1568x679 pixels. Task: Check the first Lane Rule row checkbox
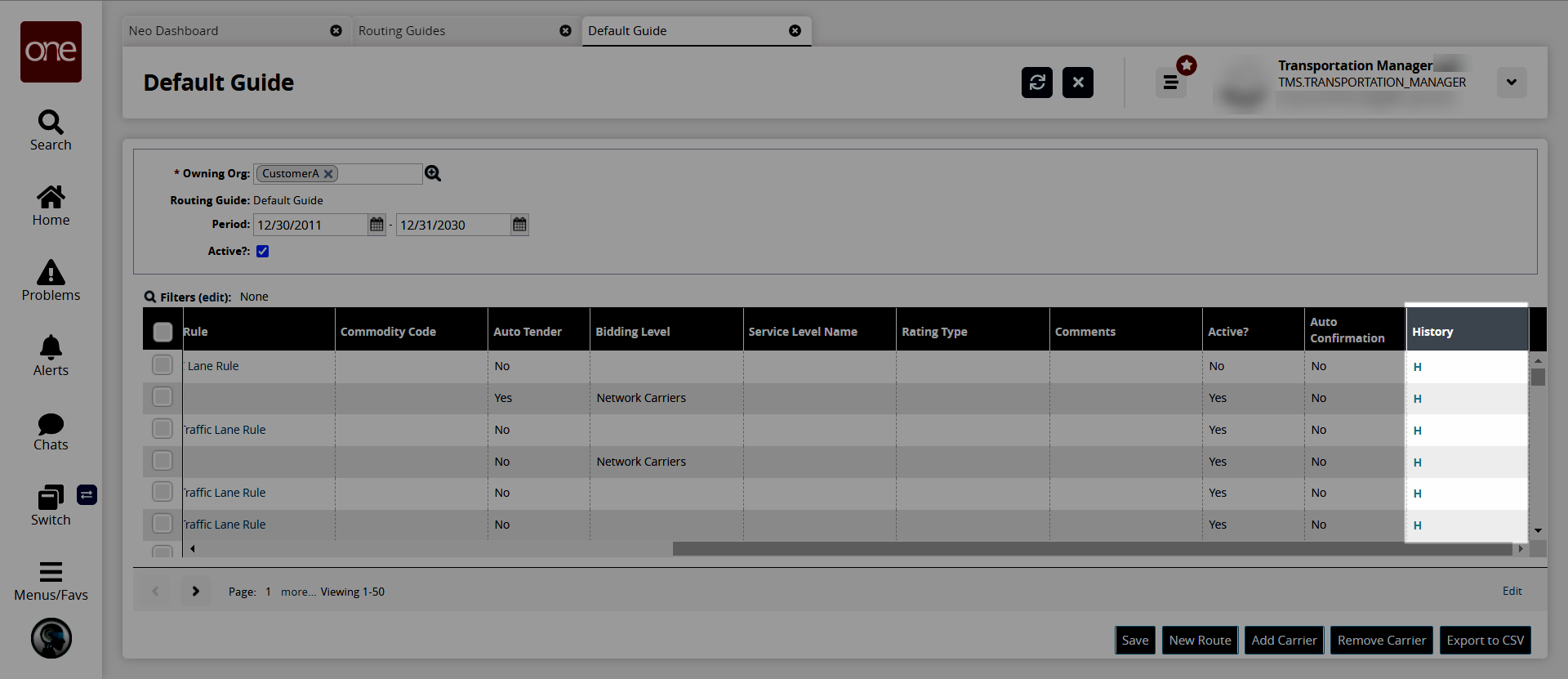point(163,365)
